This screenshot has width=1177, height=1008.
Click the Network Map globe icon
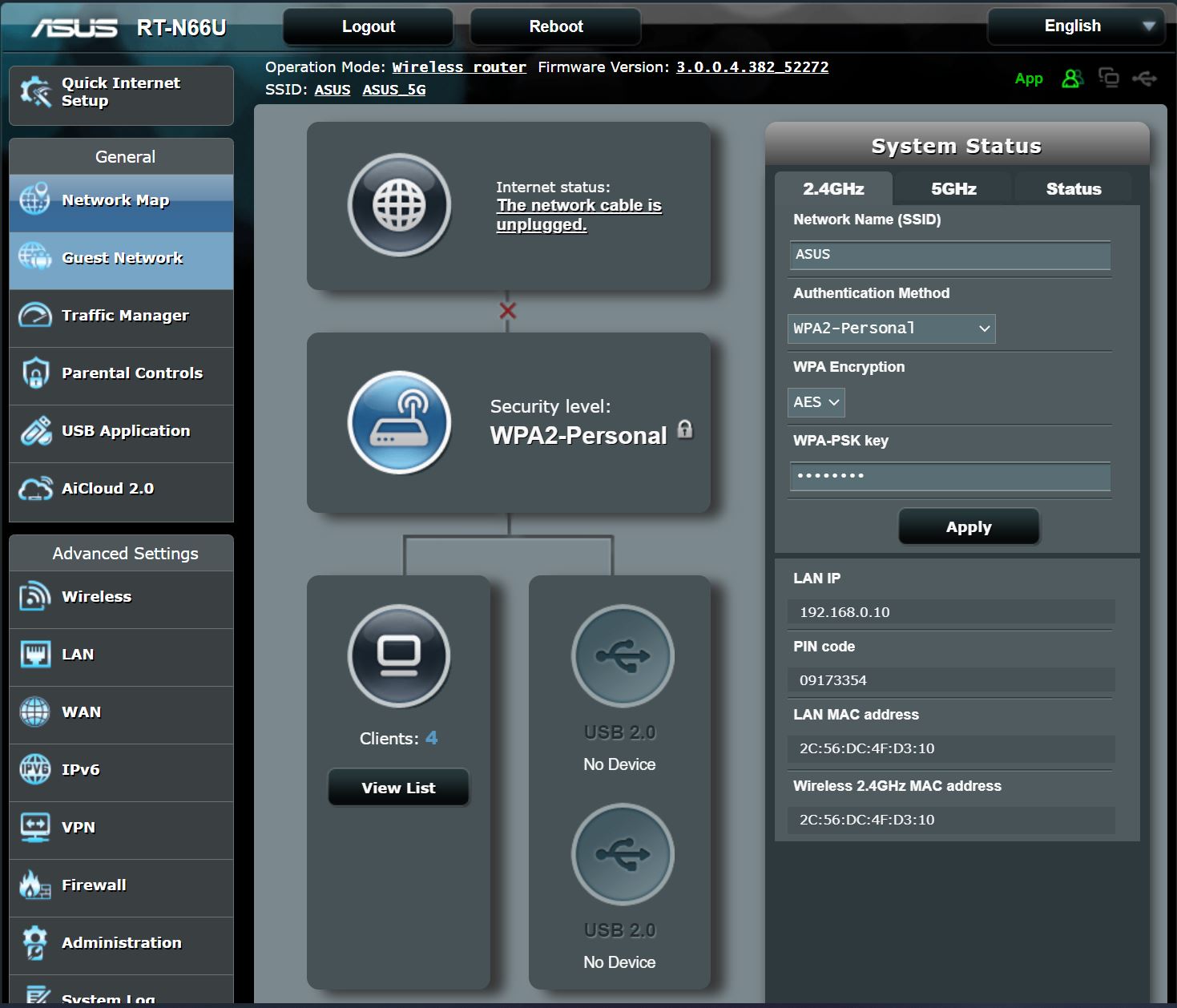(x=35, y=200)
